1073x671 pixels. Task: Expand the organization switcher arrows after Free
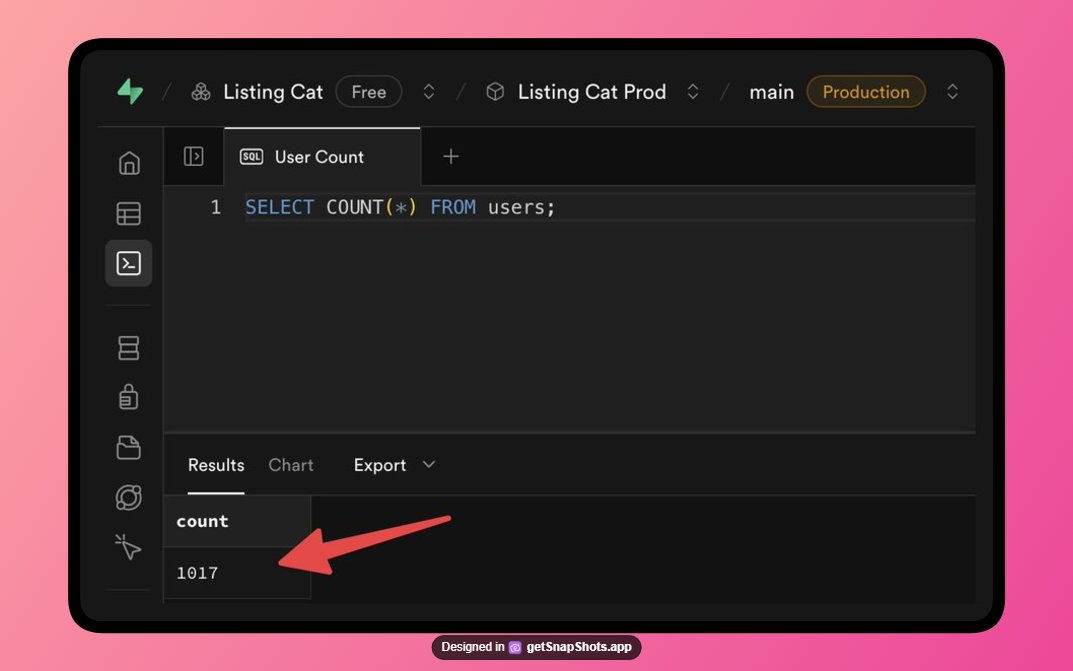point(428,92)
